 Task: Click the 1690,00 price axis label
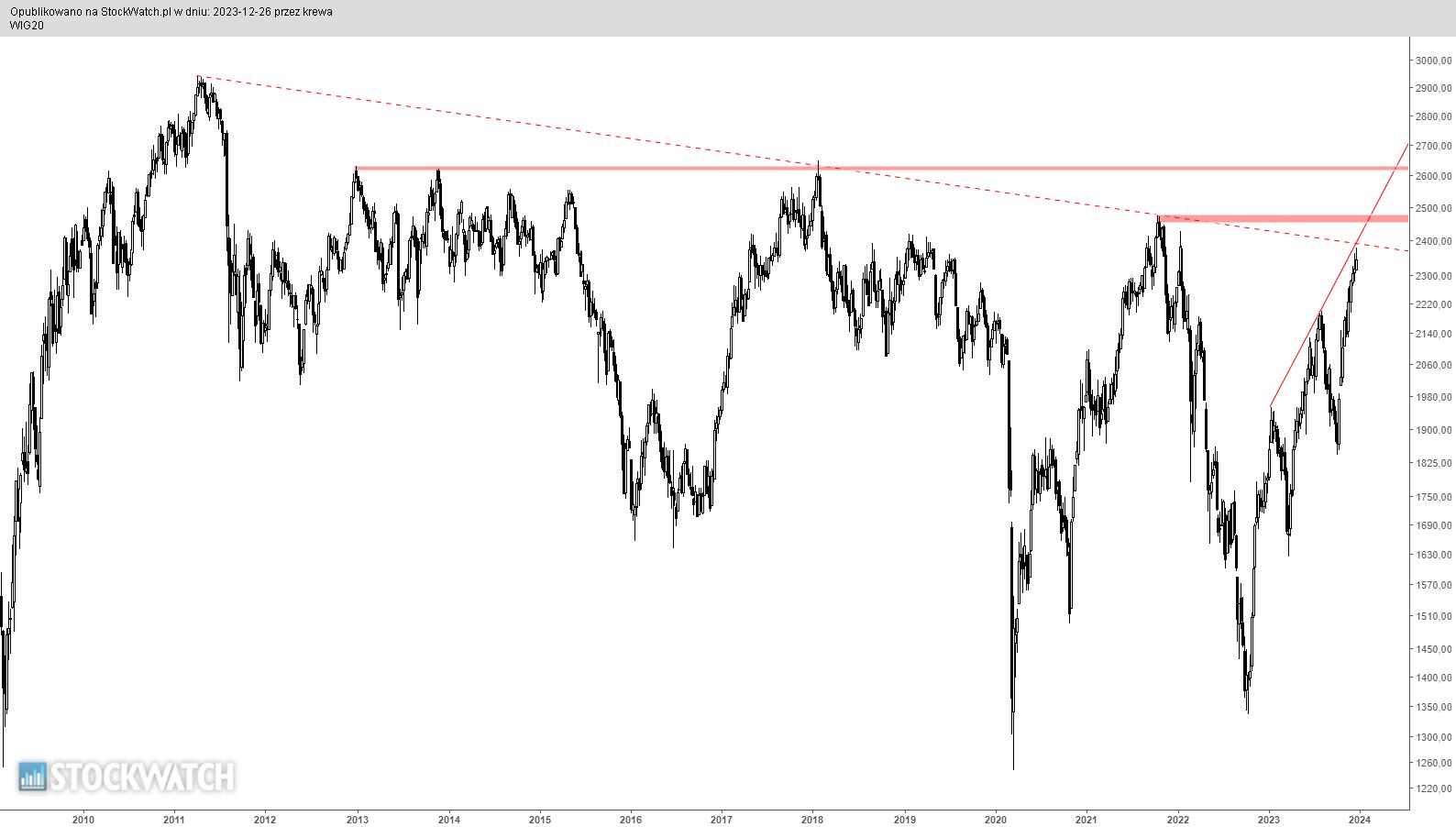click(1433, 526)
